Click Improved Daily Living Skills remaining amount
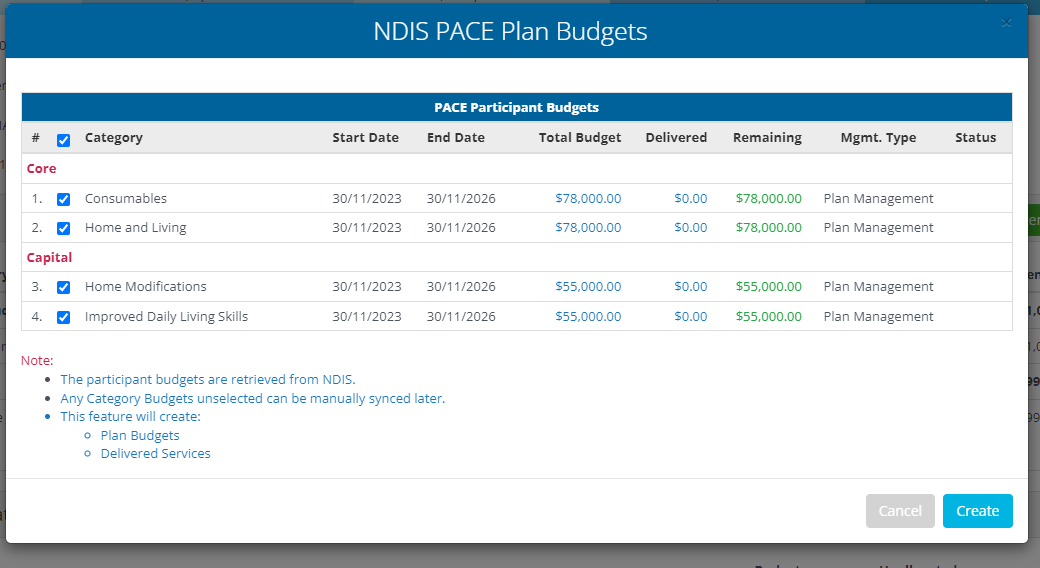The height and width of the screenshot is (568, 1040). (x=768, y=317)
